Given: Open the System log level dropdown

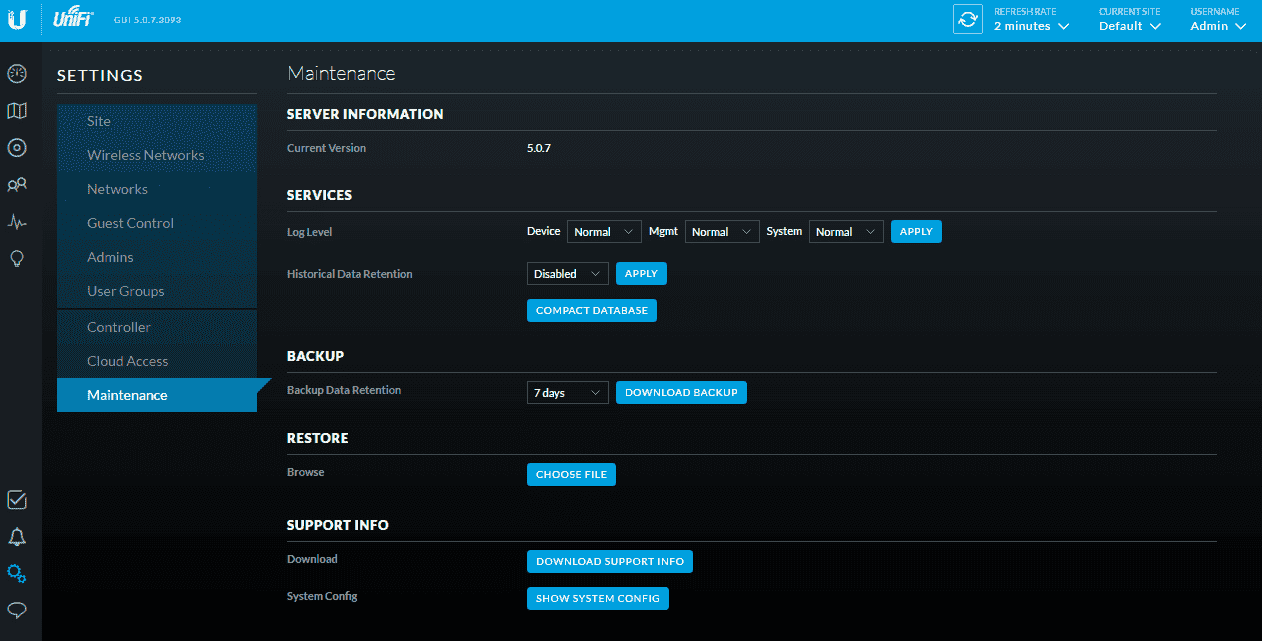Looking at the screenshot, I should (x=846, y=232).
